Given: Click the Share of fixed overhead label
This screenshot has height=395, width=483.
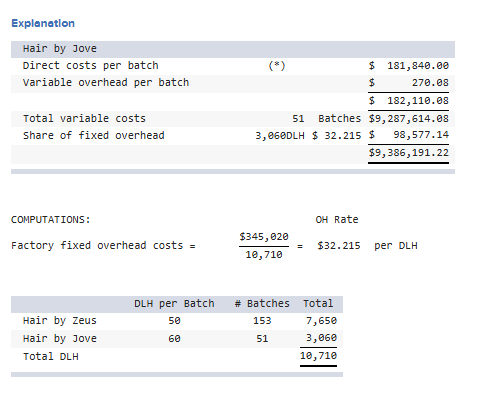Looking at the screenshot, I should [93, 135].
